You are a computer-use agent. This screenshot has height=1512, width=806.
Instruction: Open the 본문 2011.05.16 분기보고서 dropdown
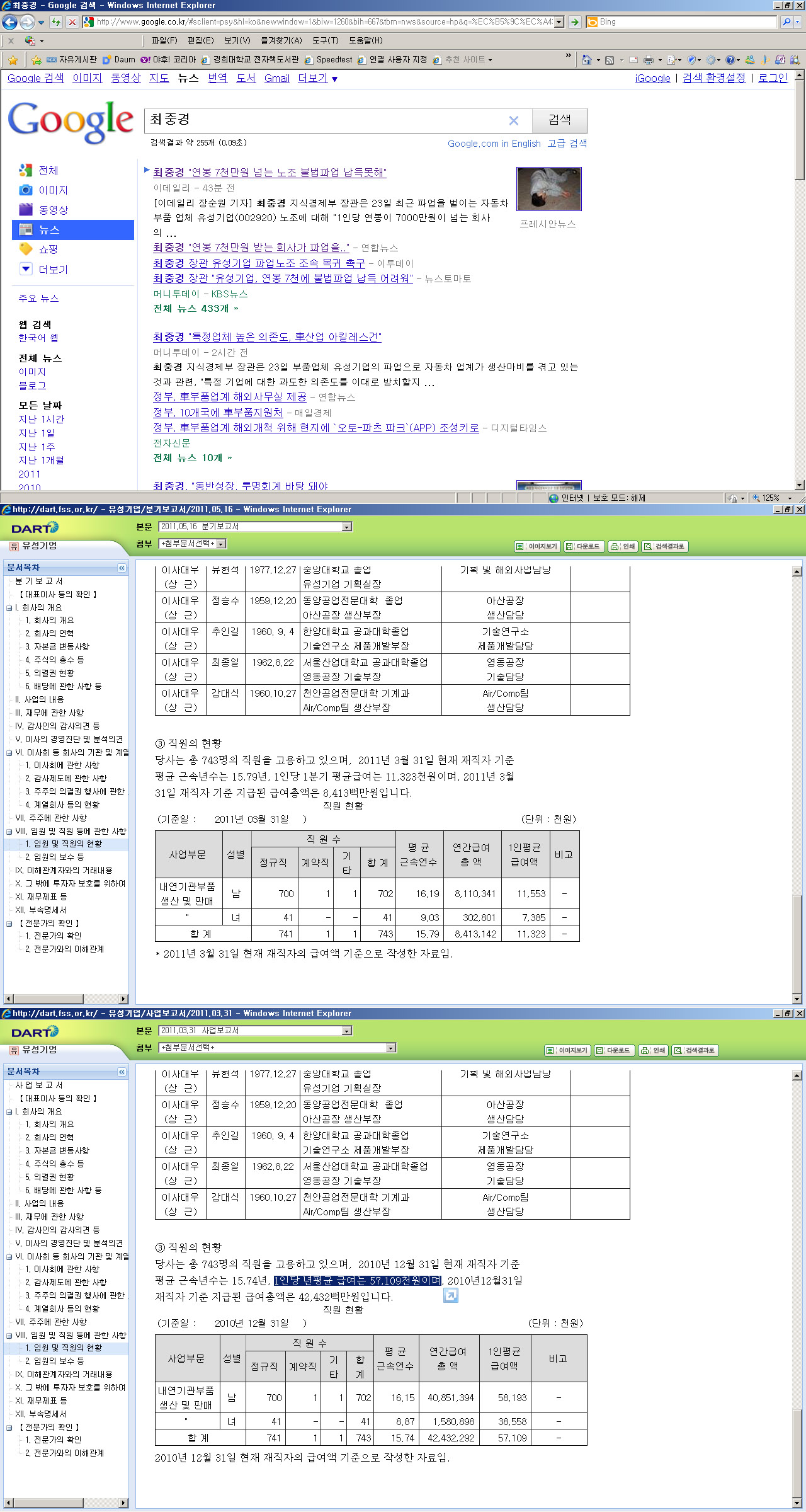point(347,527)
